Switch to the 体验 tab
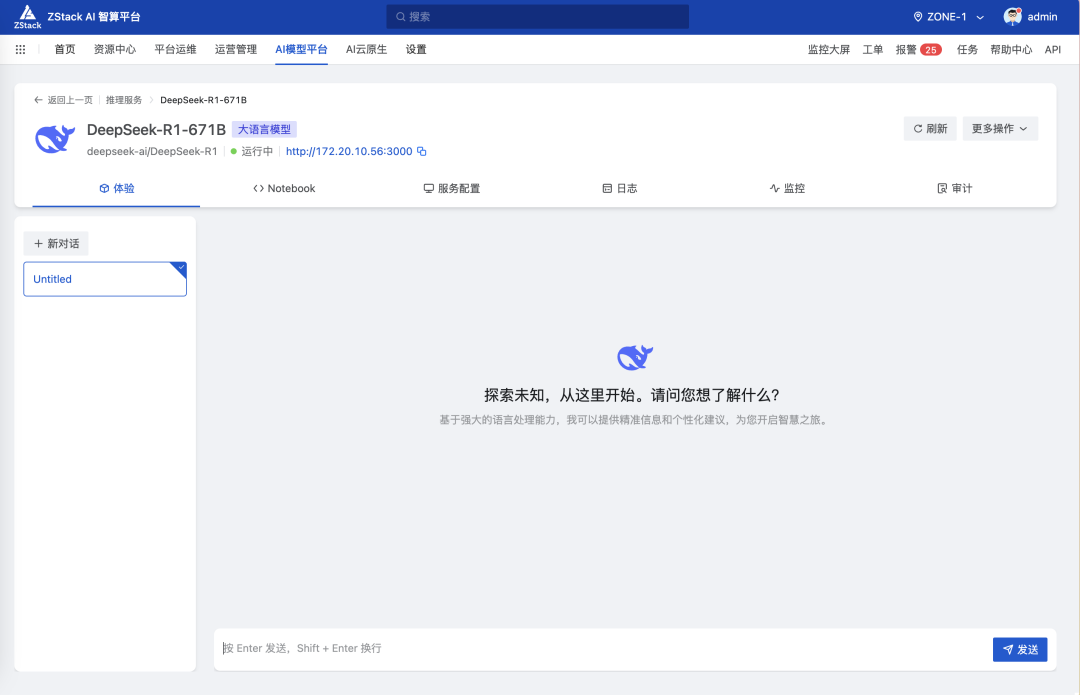The width and height of the screenshot is (1080, 695). tap(116, 188)
